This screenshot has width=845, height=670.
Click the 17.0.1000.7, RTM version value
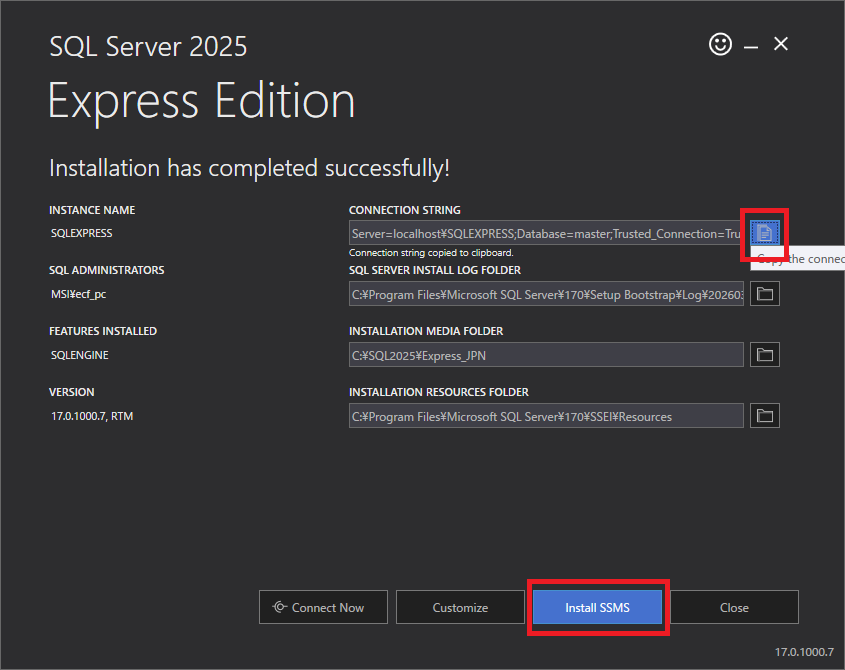[92, 416]
